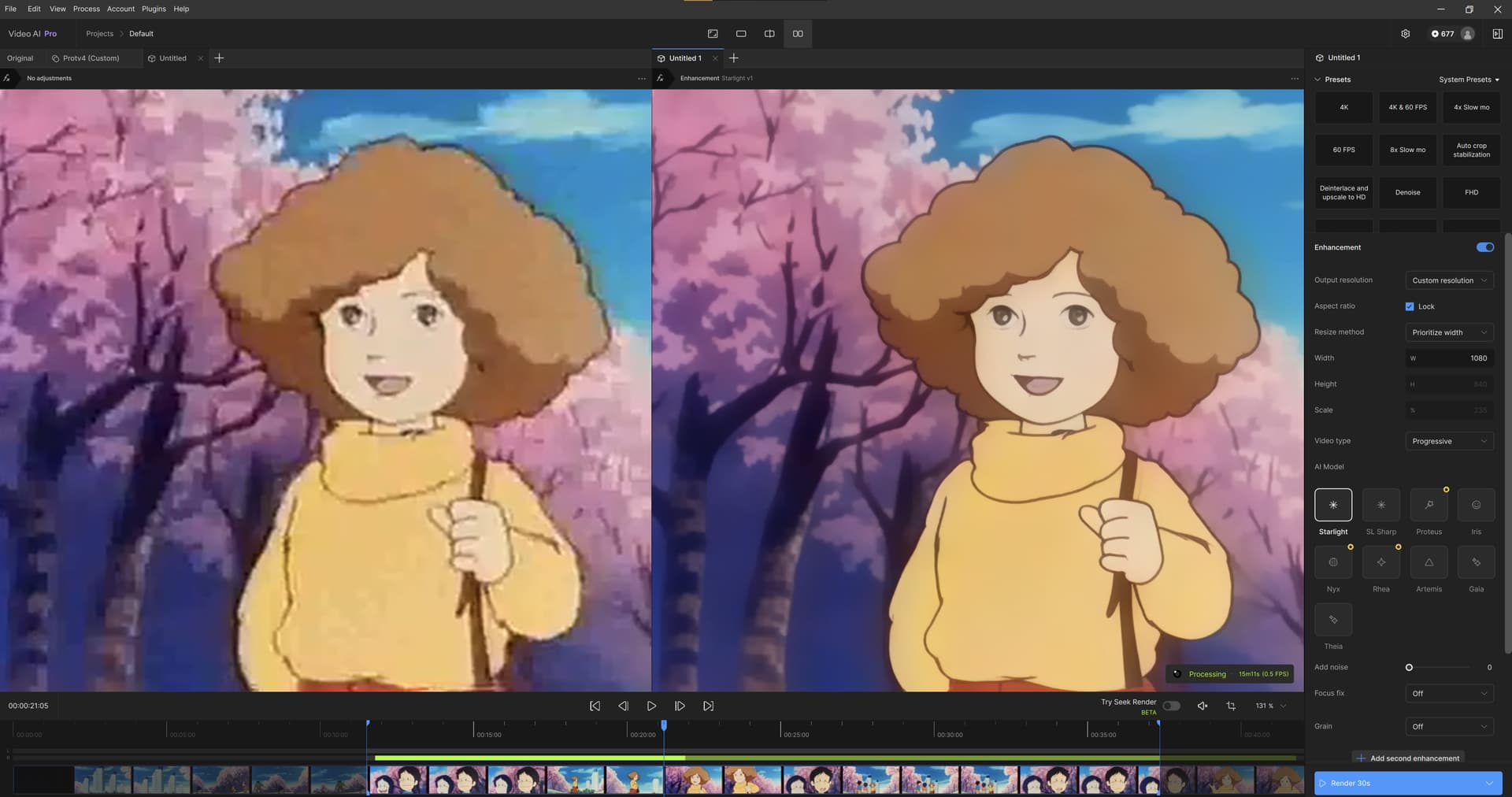The width and height of the screenshot is (1512, 797).
Task: Mute audio with the speaker icon
Action: click(1203, 706)
